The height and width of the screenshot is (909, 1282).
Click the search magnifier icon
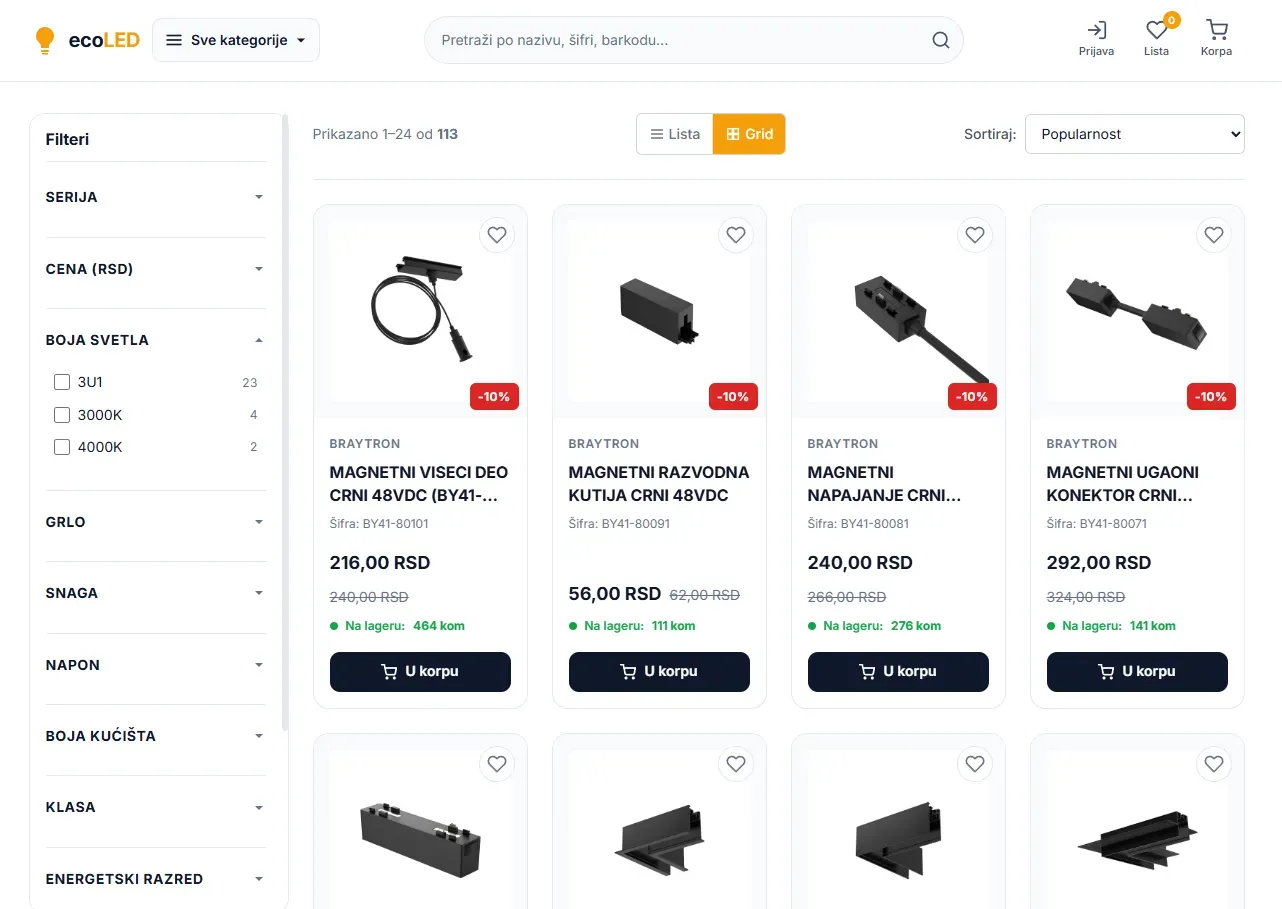tap(940, 40)
